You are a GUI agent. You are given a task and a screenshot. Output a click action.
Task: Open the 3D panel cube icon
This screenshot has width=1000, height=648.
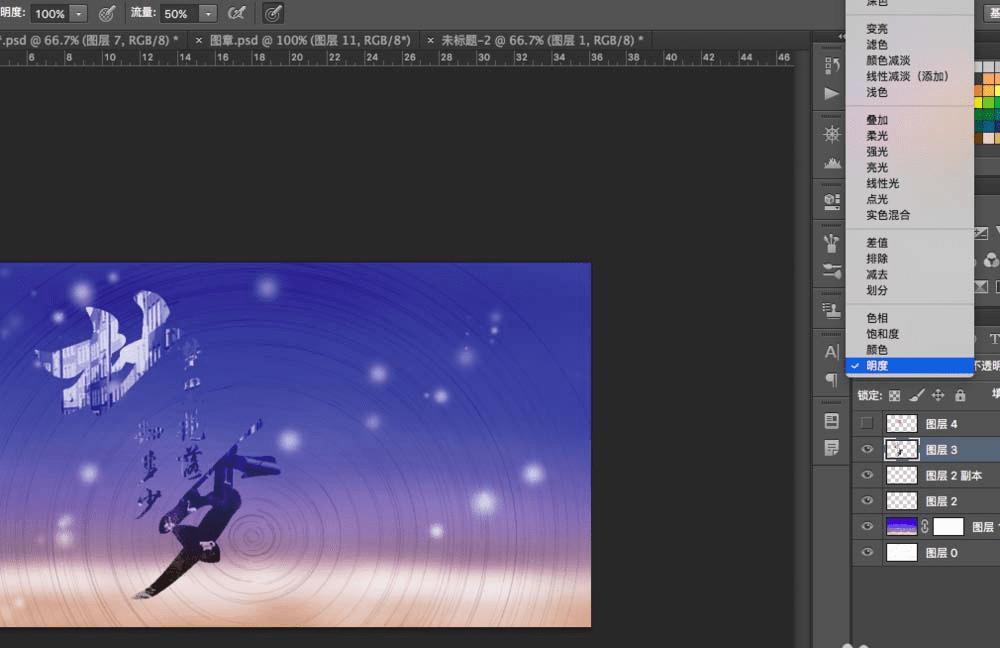(832, 202)
